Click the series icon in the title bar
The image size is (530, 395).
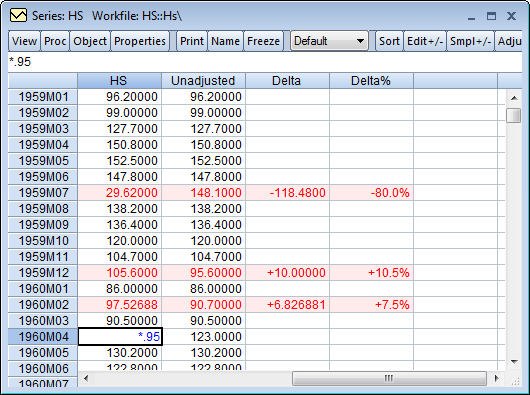click(18, 16)
